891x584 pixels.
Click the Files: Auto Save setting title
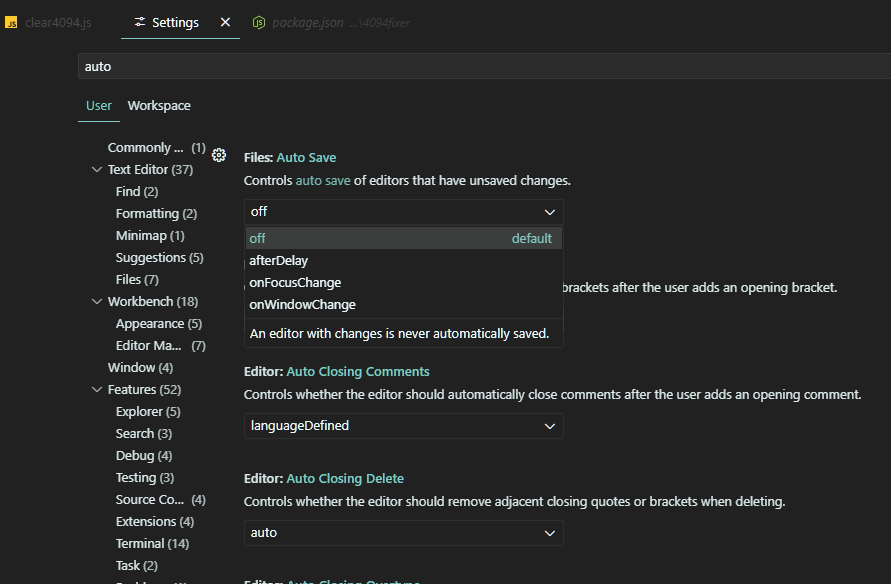pos(290,157)
